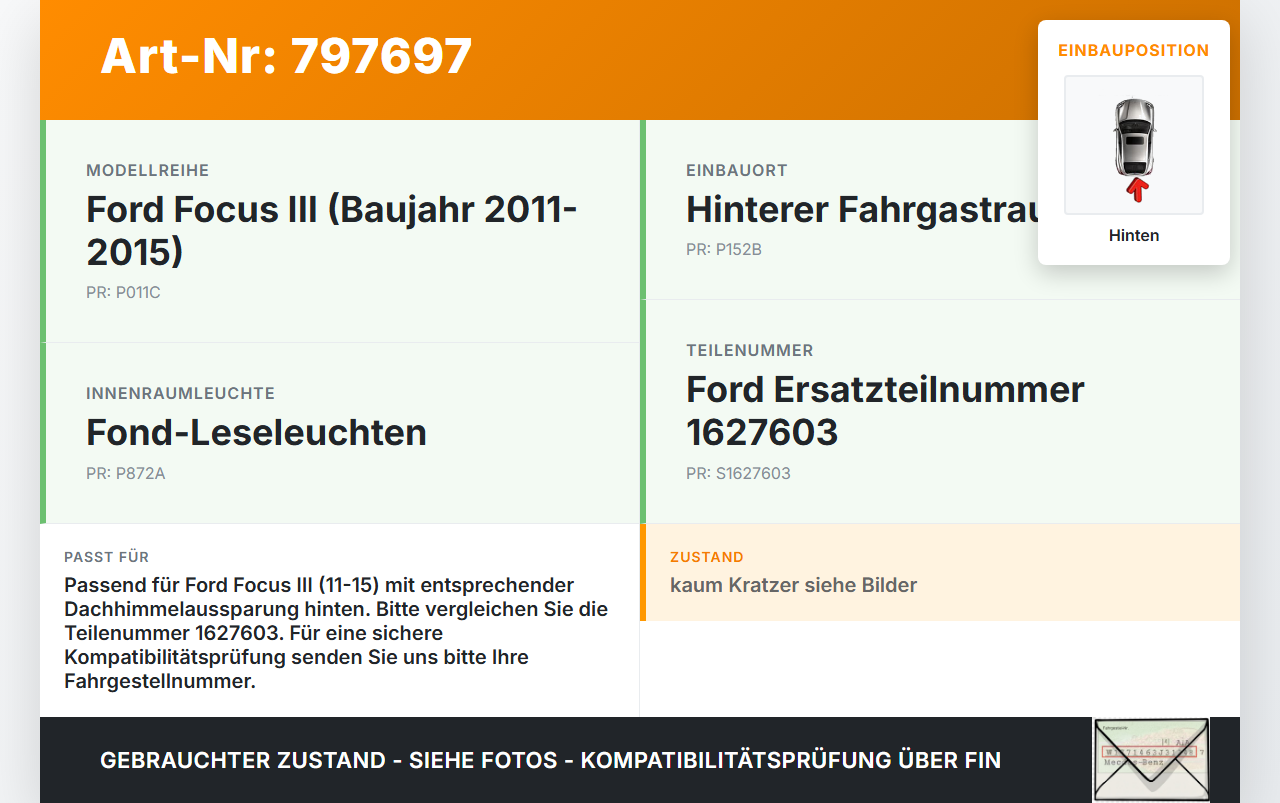1280x803 pixels.
Task: Click the INNENRAUMLEUCHTE label
Action: coord(180,394)
